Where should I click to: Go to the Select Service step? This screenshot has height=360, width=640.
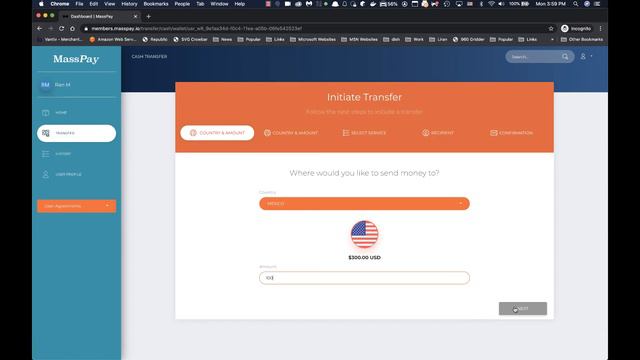point(364,133)
